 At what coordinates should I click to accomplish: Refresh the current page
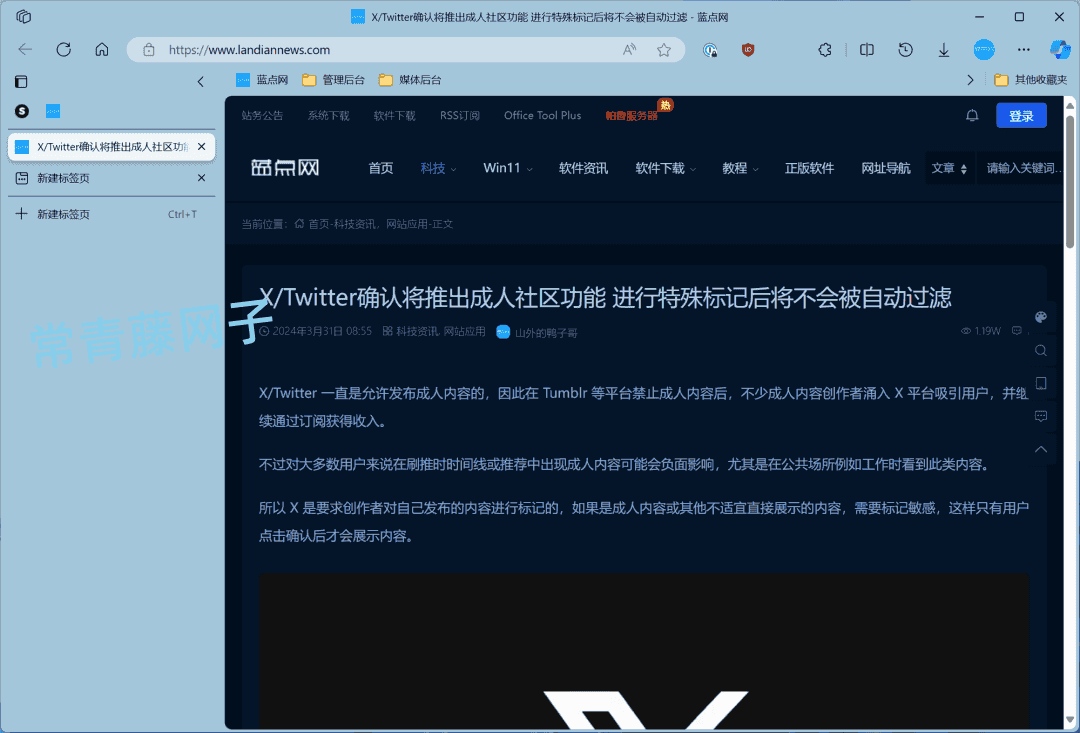click(63, 50)
